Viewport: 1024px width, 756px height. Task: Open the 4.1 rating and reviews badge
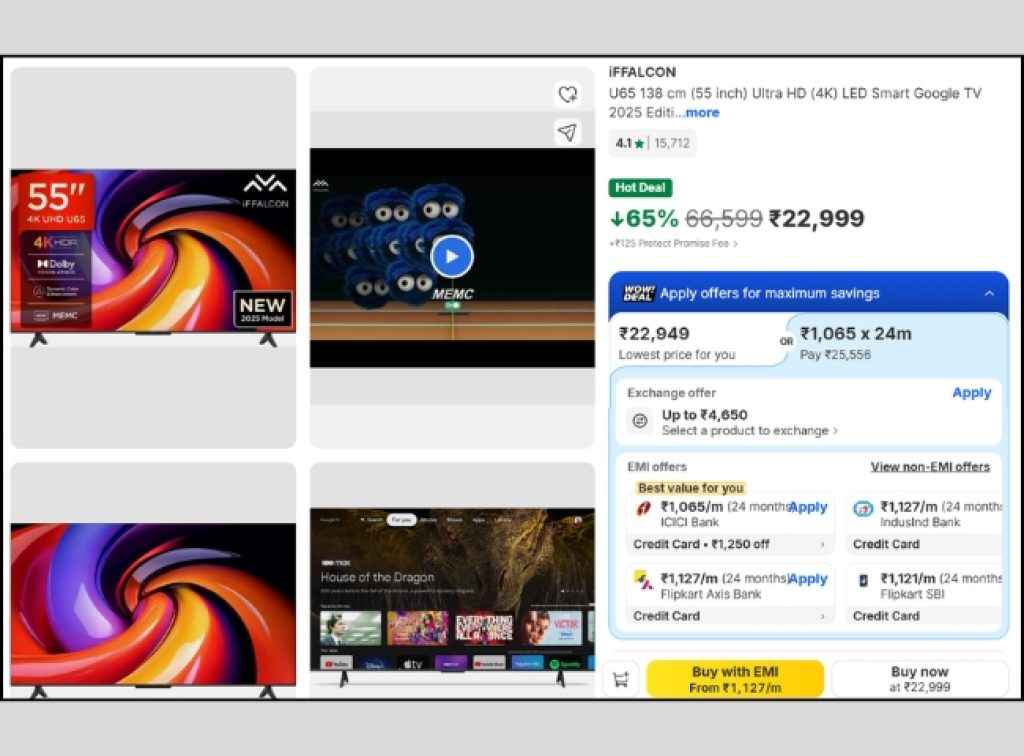[652, 144]
